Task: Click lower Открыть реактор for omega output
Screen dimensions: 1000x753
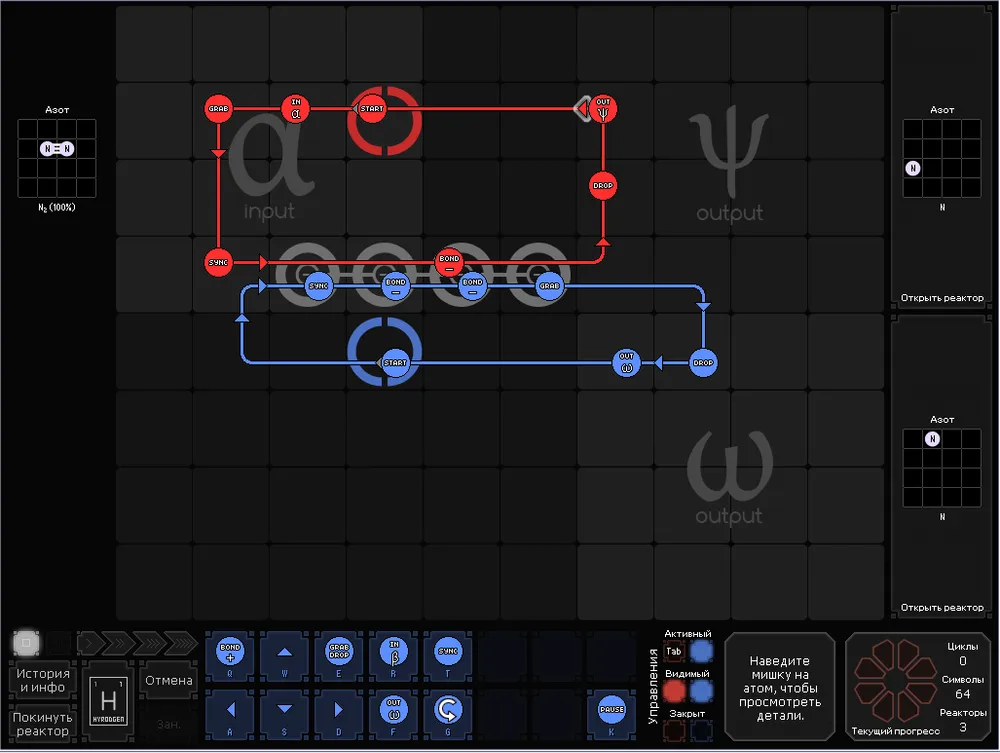Action: 942,608
